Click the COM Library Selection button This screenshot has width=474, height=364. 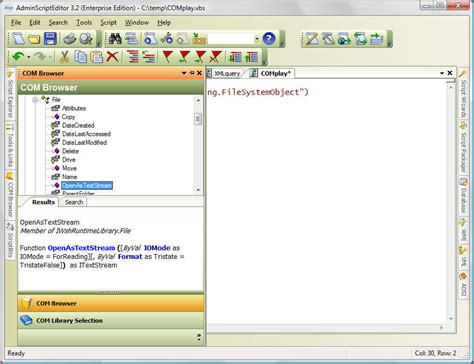tap(111, 320)
